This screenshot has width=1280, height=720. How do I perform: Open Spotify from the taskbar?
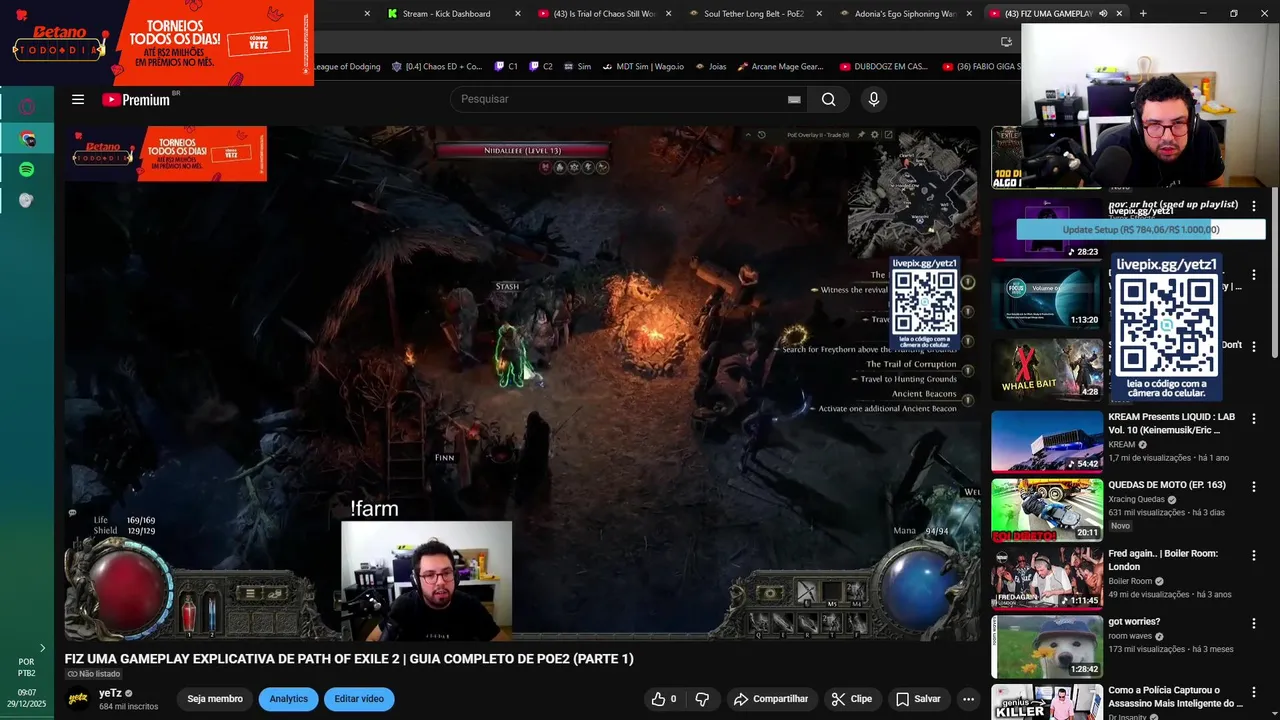click(x=27, y=169)
